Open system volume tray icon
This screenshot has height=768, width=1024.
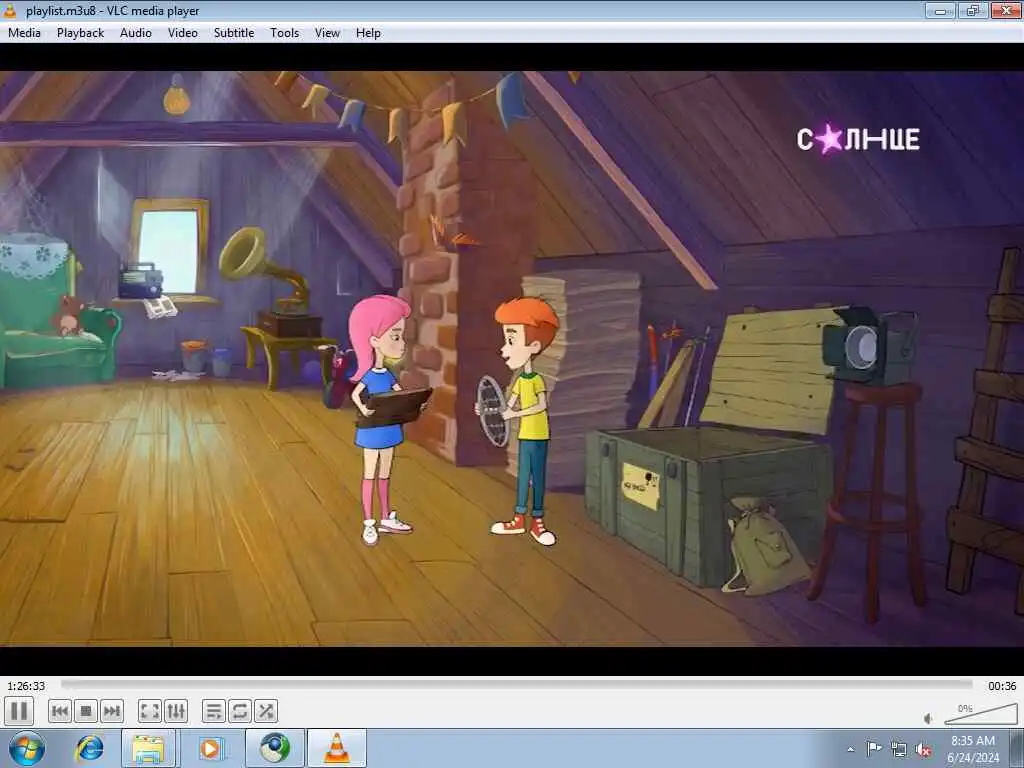[x=923, y=749]
